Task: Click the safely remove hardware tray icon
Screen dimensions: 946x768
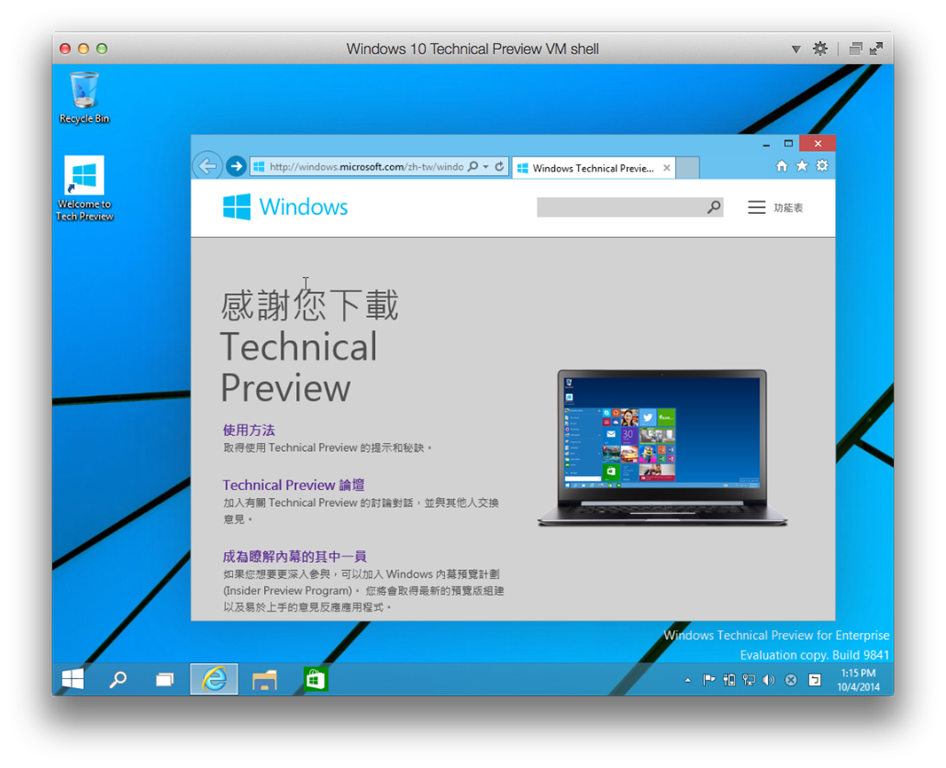Action: [x=729, y=681]
